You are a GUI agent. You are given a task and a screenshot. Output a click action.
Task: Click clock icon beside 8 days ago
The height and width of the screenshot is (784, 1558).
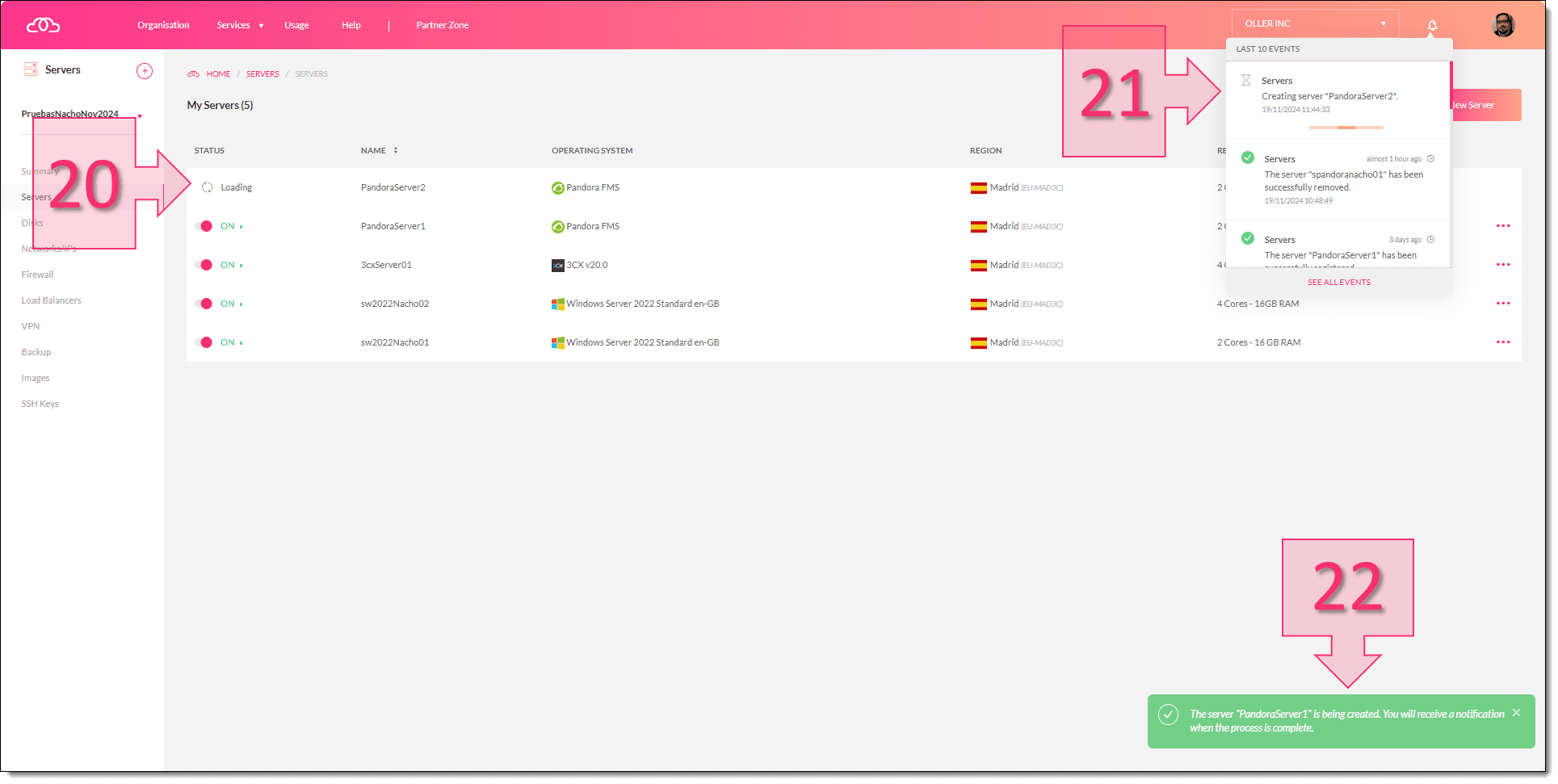1430,240
